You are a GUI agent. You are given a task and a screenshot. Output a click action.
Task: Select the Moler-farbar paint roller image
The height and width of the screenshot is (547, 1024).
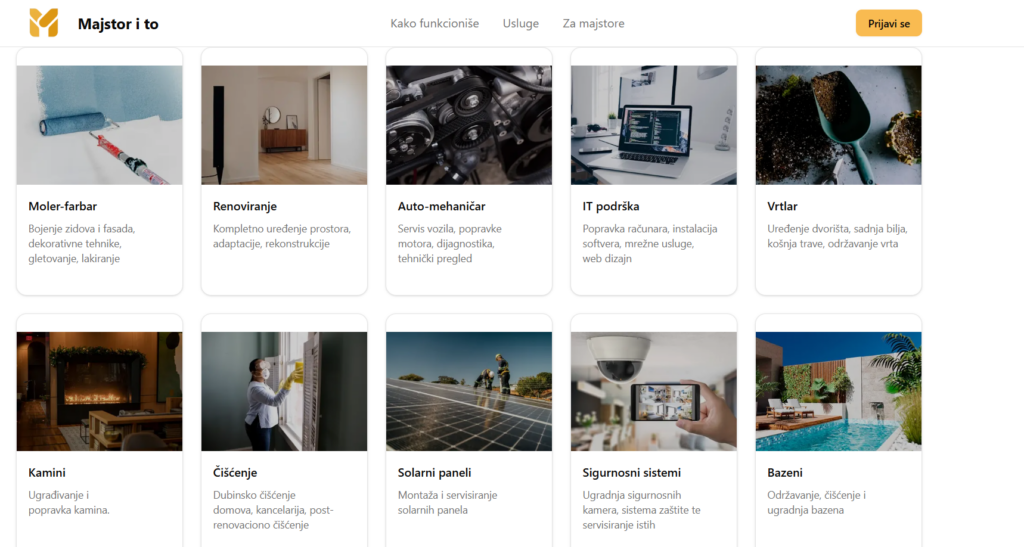[100, 125]
